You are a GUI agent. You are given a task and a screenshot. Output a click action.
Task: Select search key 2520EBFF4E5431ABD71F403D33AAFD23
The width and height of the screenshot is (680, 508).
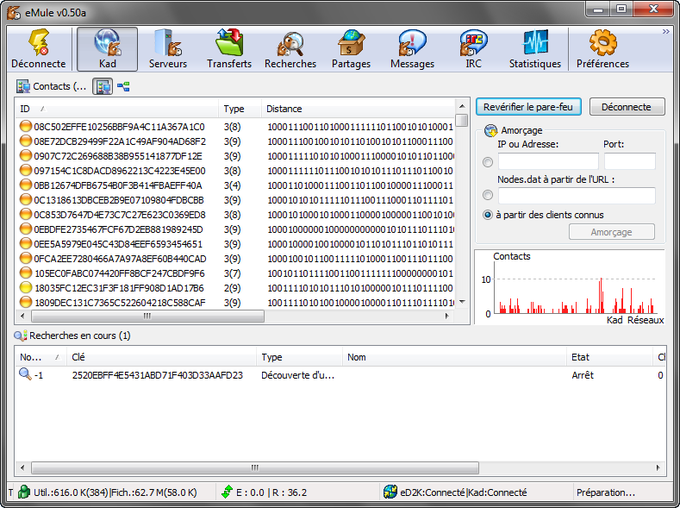click(157, 375)
